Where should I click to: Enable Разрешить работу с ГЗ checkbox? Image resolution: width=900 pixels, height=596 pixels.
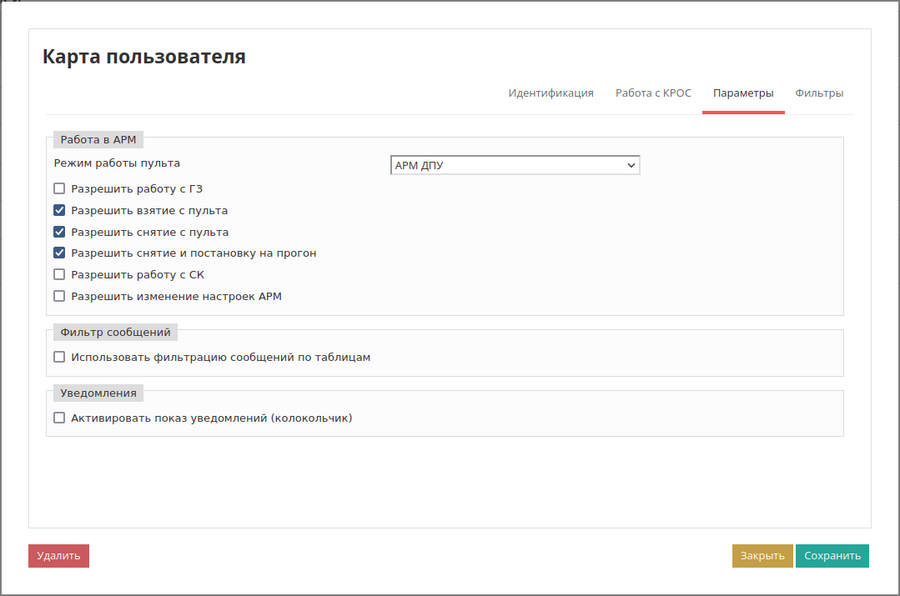pos(60,188)
